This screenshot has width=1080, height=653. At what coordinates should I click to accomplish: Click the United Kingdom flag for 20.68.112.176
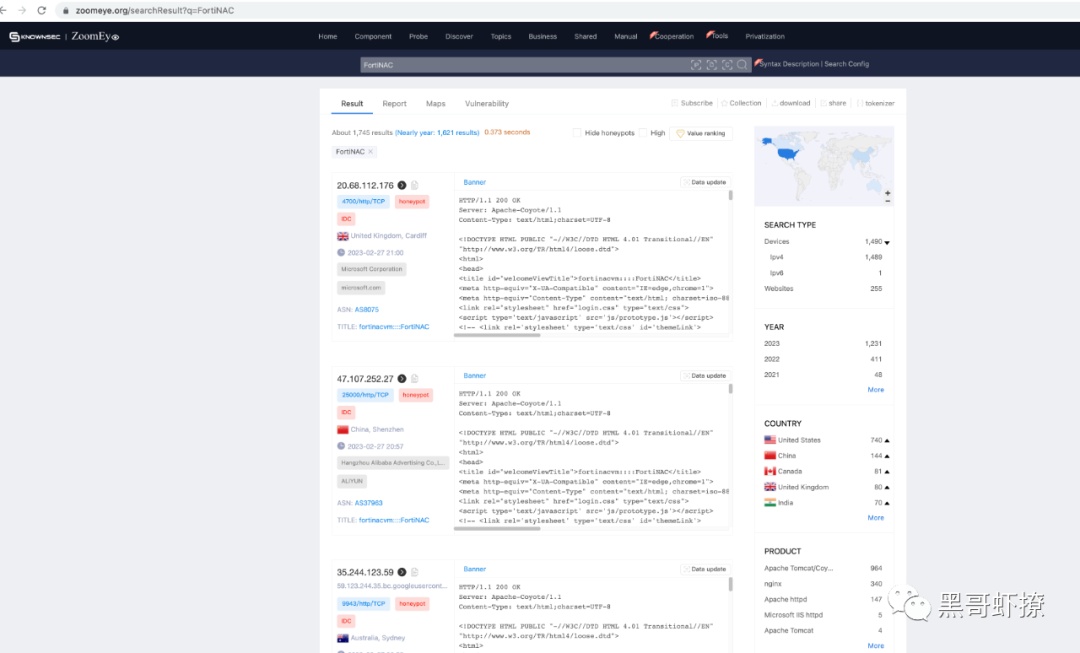pyautogui.click(x=342, y=236)
